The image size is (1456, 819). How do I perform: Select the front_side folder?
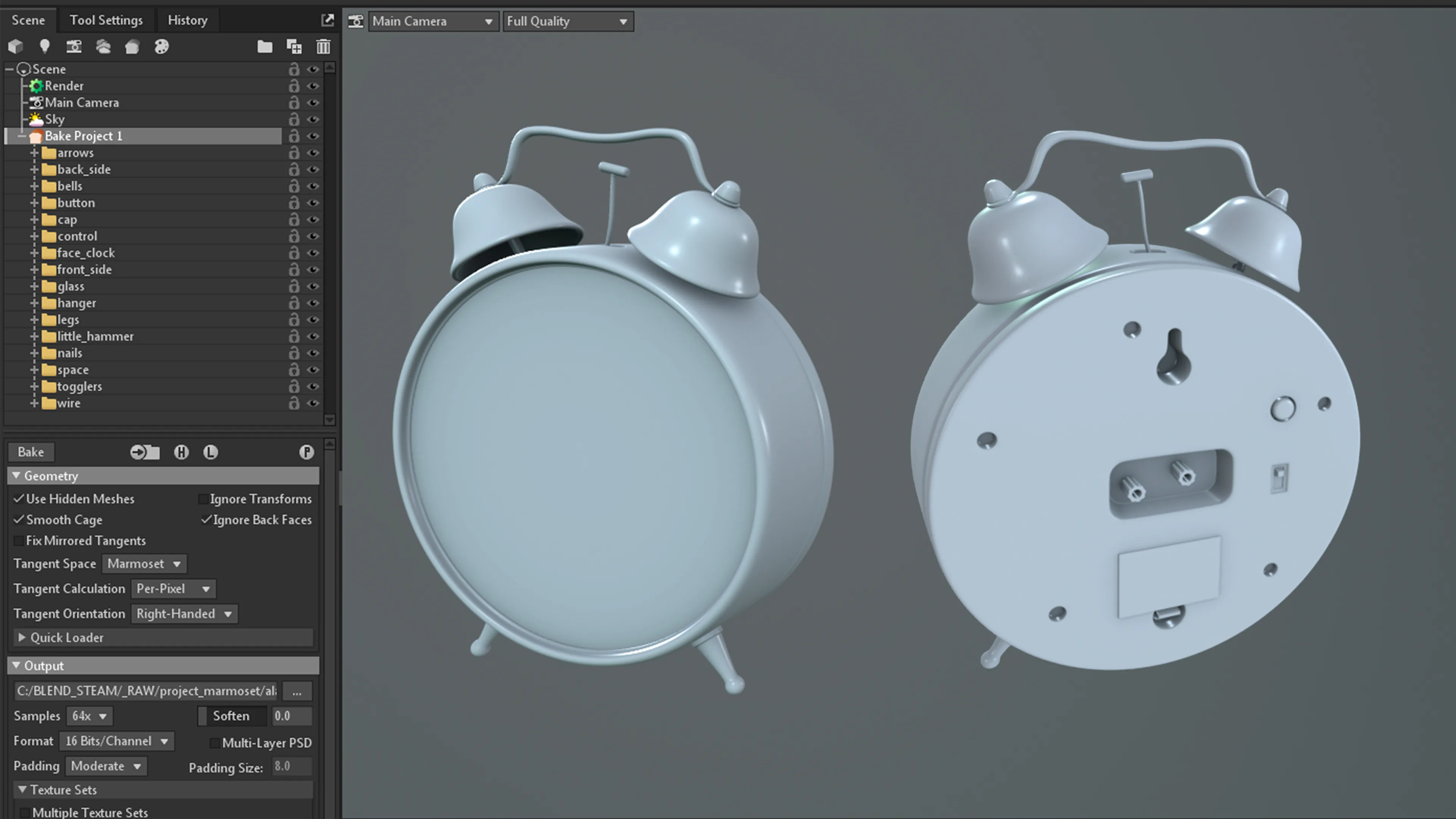coord(84,270)
